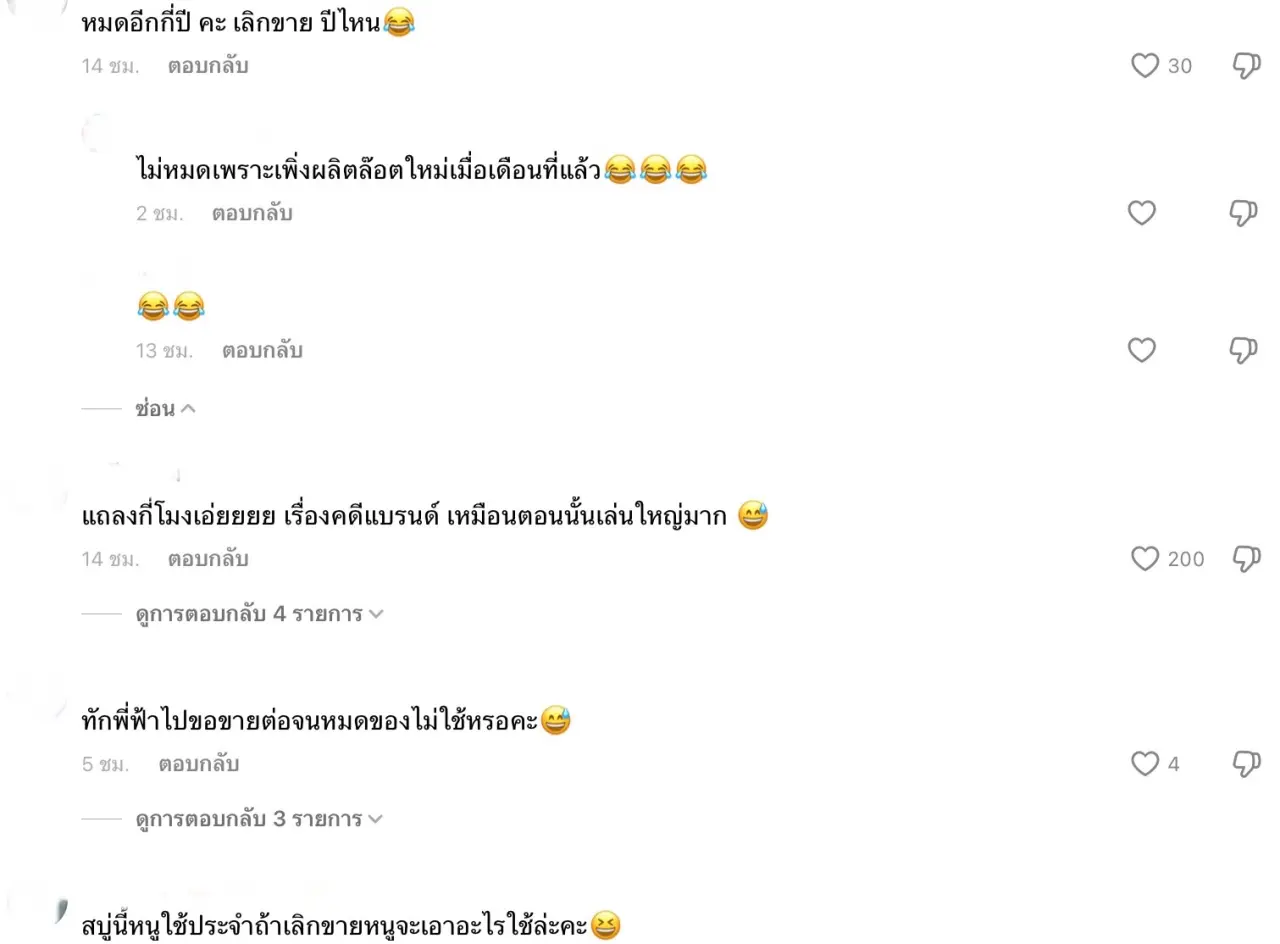Dislike the comment with 30 likes

pos(1245,66)
